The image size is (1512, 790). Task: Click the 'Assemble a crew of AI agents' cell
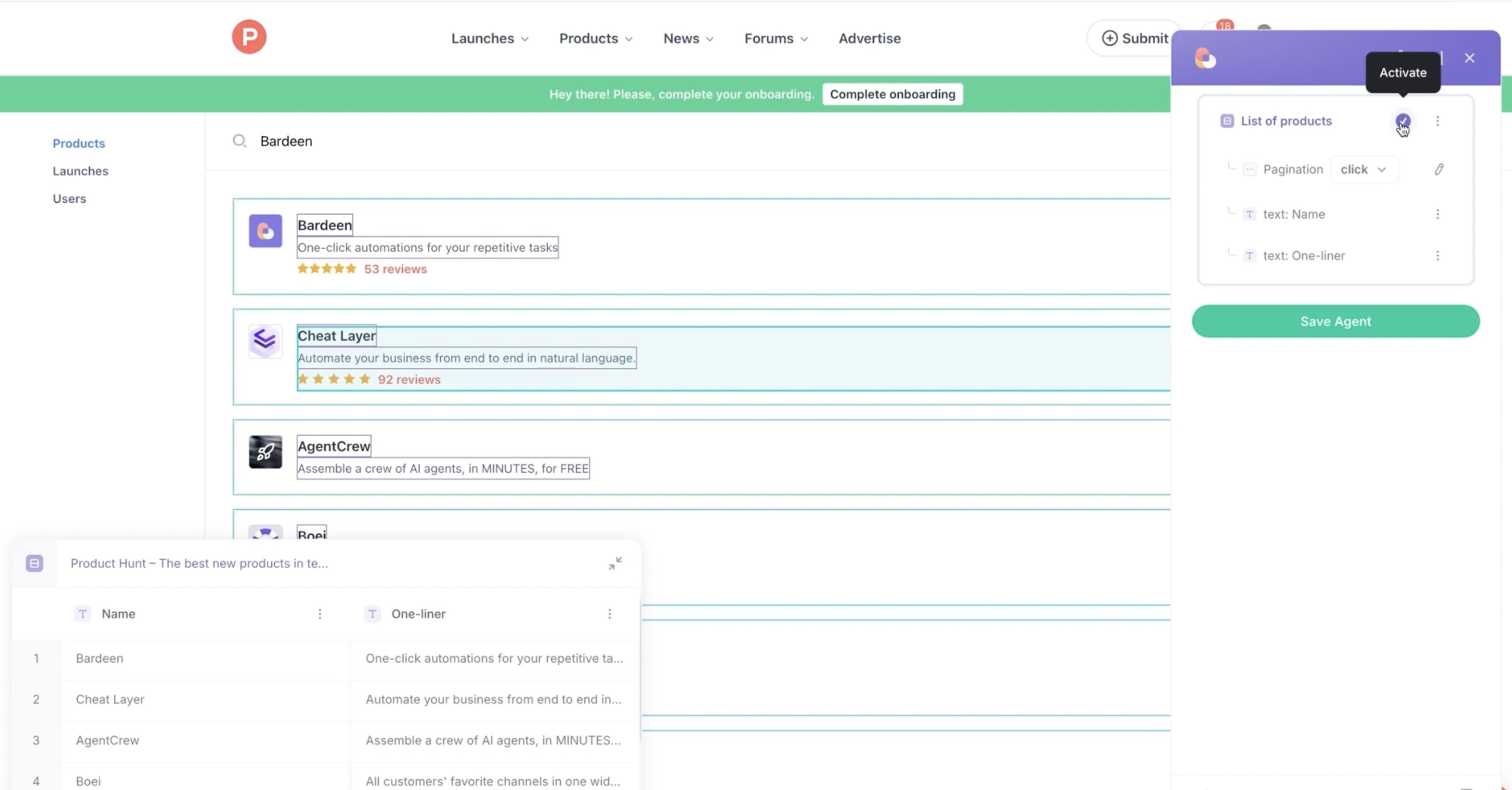click(x=495, y=741)
